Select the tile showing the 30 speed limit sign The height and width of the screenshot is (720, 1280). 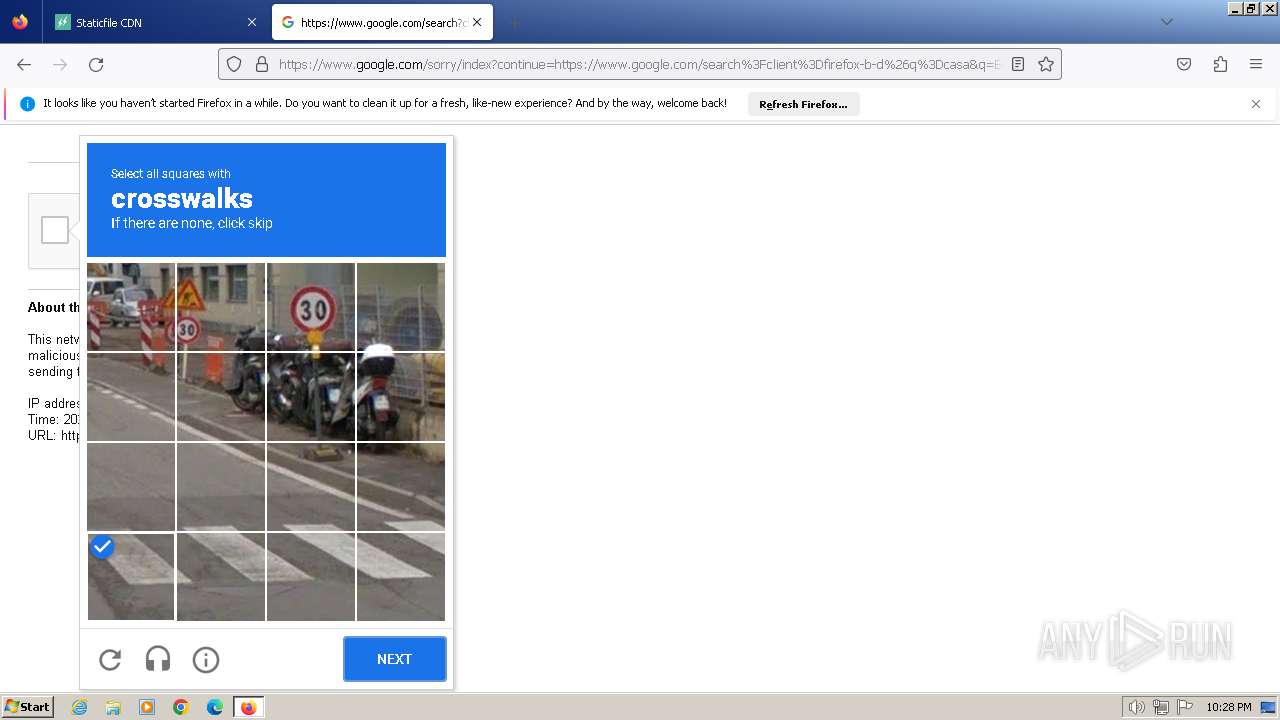coord(311,306)
